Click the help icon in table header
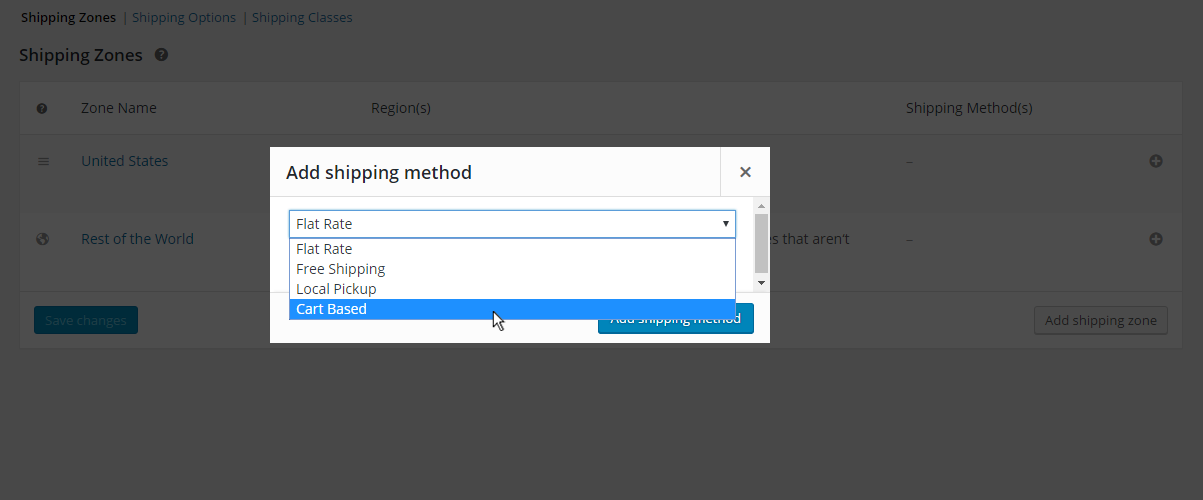 (x=42, y=108)
